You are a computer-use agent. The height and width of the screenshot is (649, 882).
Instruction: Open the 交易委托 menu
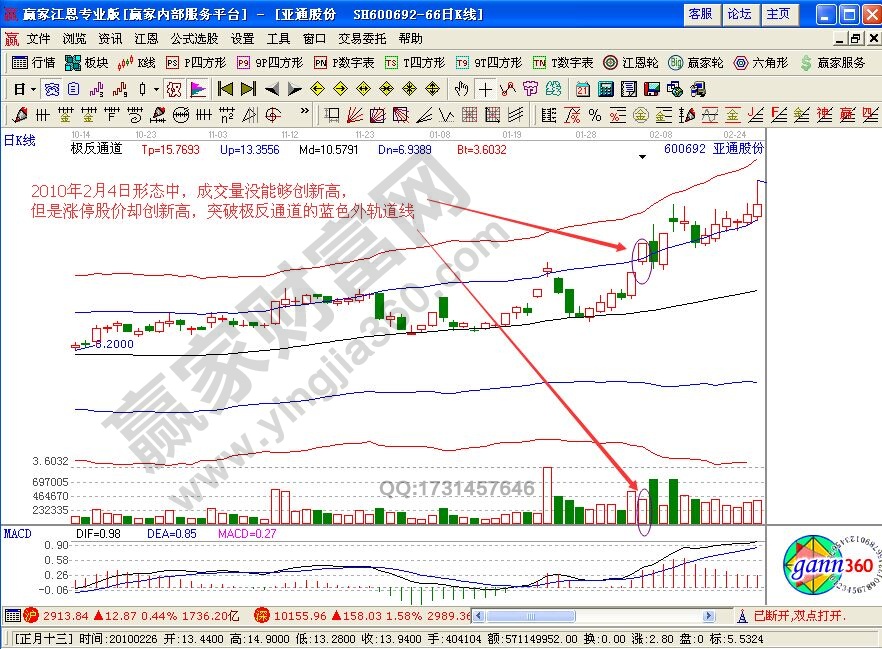pos(361,38)
